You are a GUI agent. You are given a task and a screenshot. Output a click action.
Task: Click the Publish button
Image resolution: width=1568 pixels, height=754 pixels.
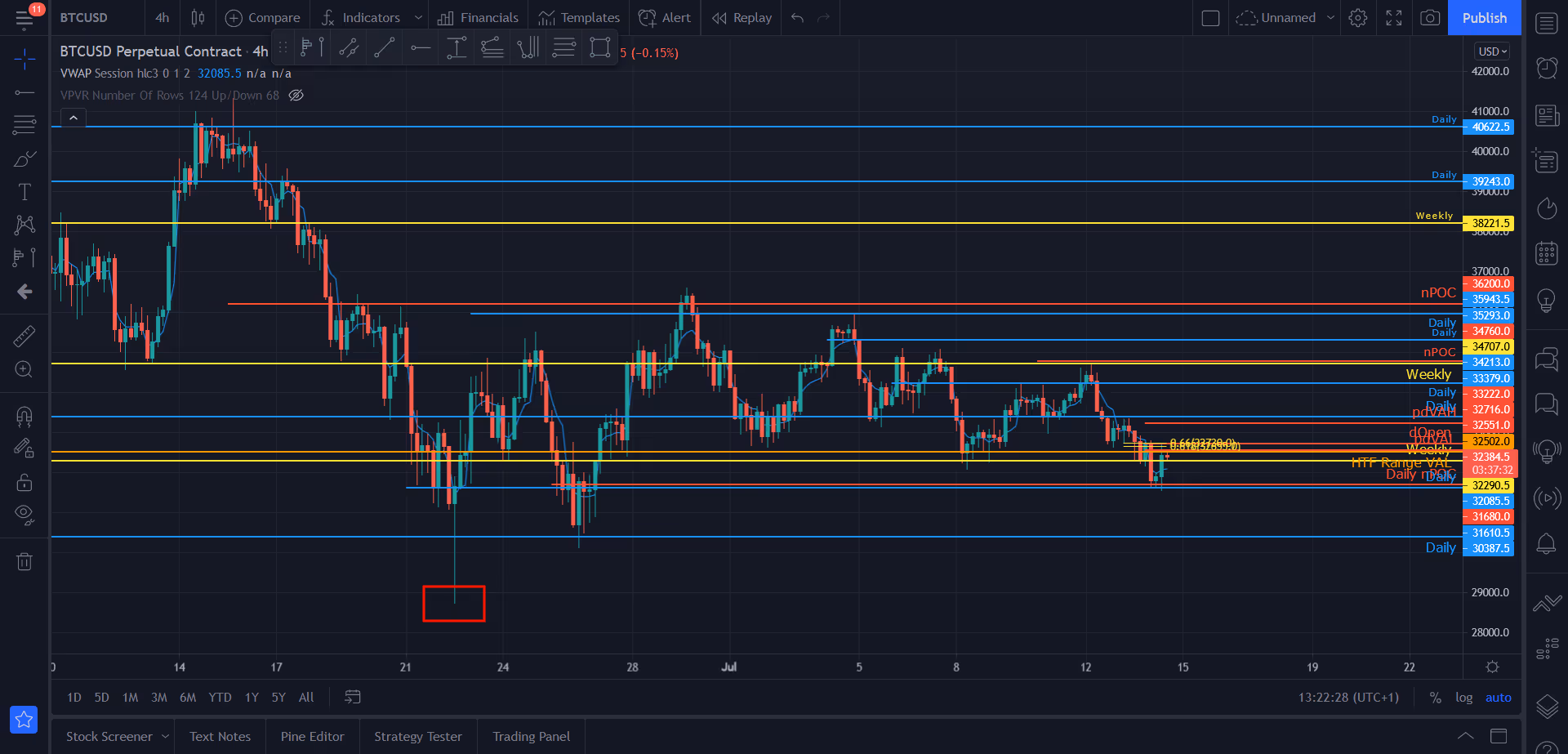1484,18
